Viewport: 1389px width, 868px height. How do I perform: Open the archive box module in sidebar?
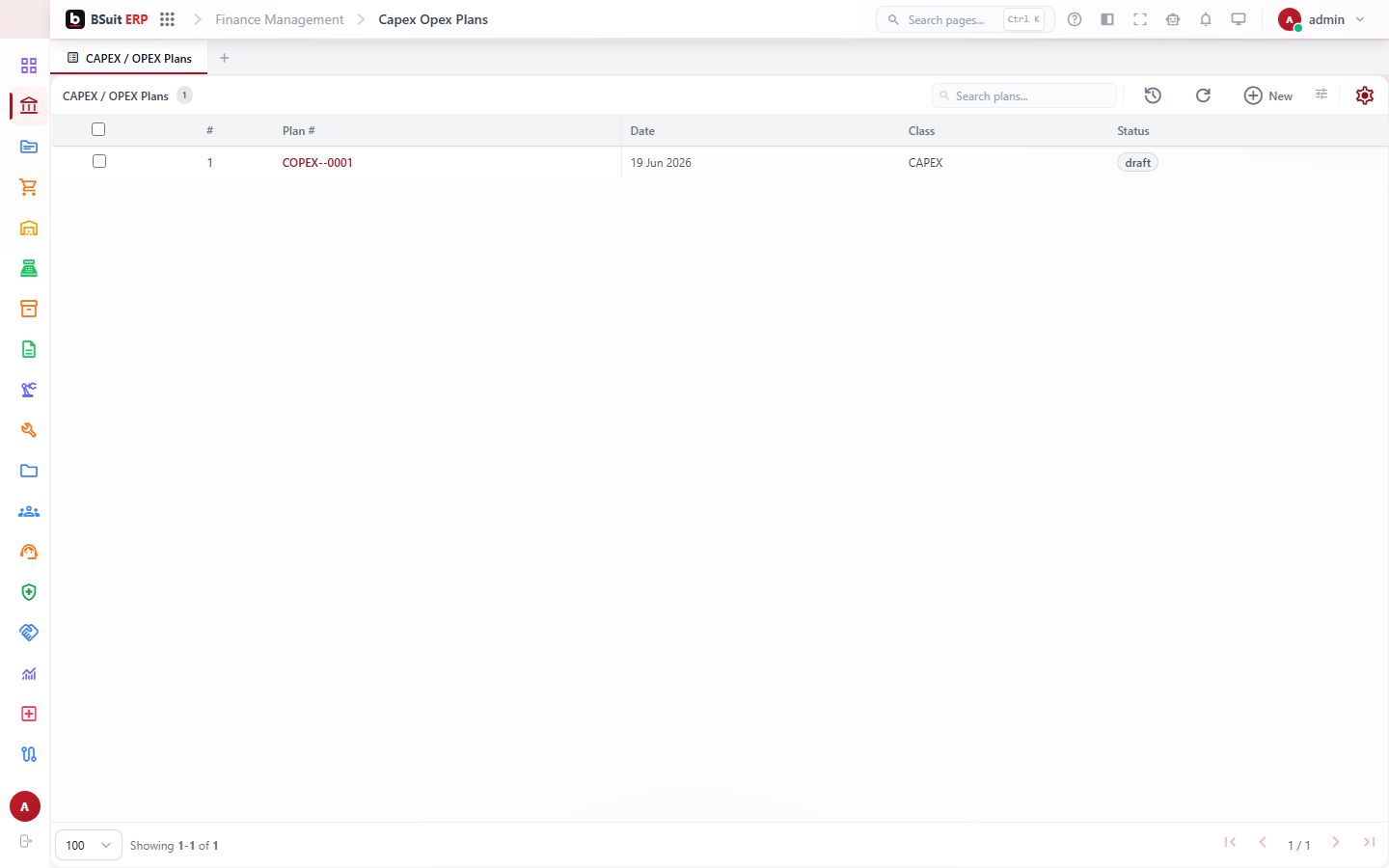click(29, 309)
